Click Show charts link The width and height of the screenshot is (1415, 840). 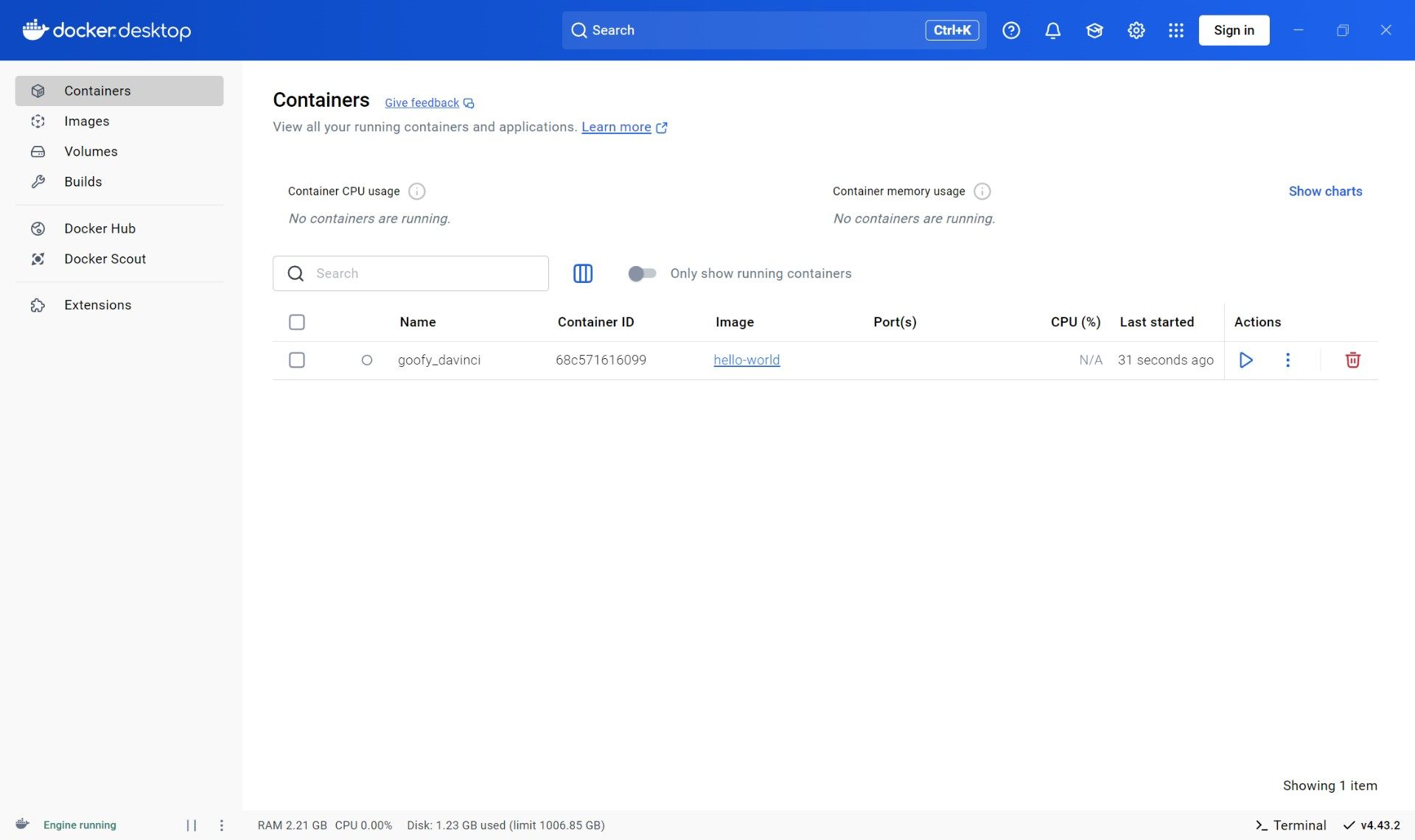coord(1325,192)
